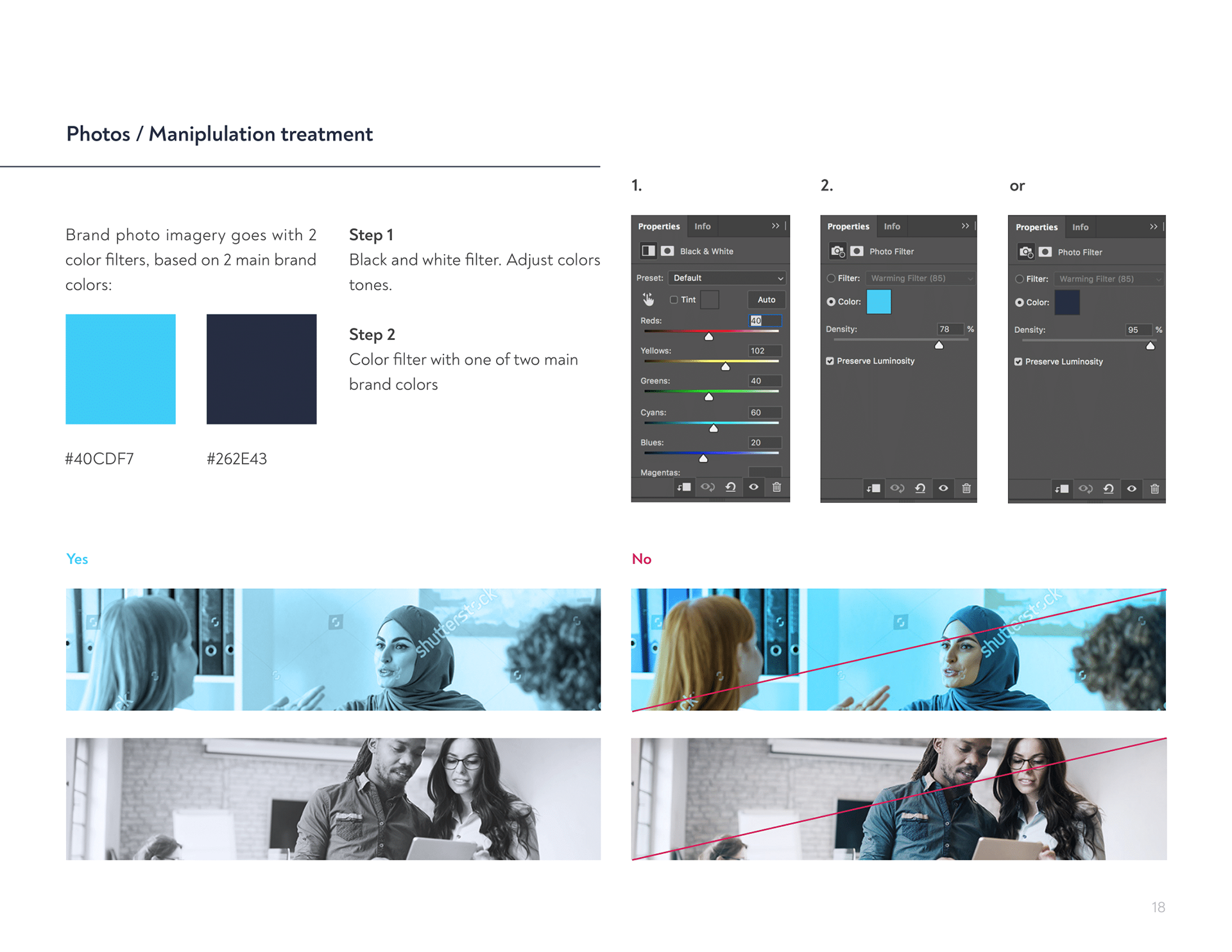
Task: Delete adjustment with trash icon in rightmost panel
Action: [x=1154, y=489]
